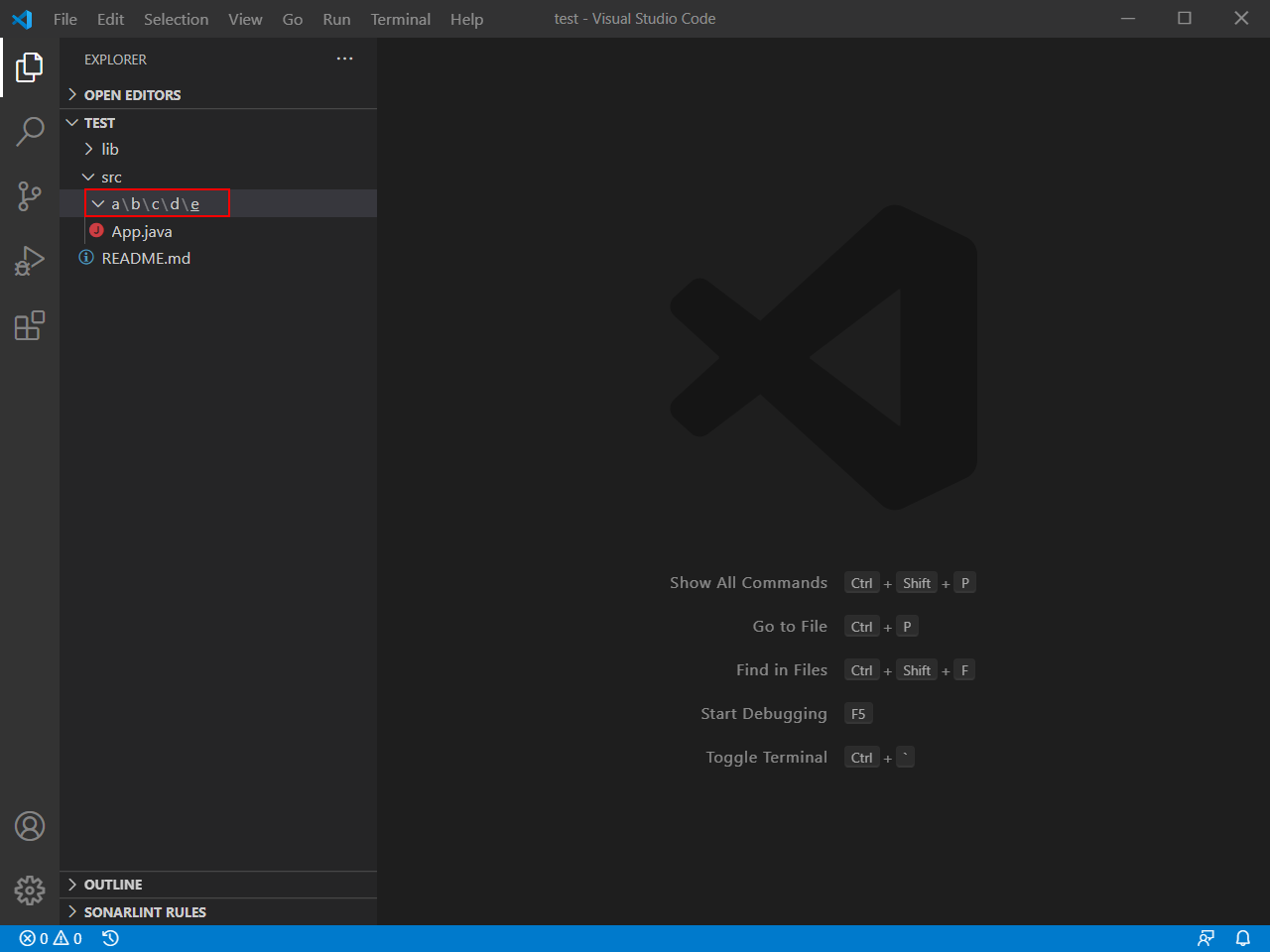Image resolution: width=1270 pixels, height=952 pixels.
Task: Expand the OUTLINE section
Action: point(218,885)
